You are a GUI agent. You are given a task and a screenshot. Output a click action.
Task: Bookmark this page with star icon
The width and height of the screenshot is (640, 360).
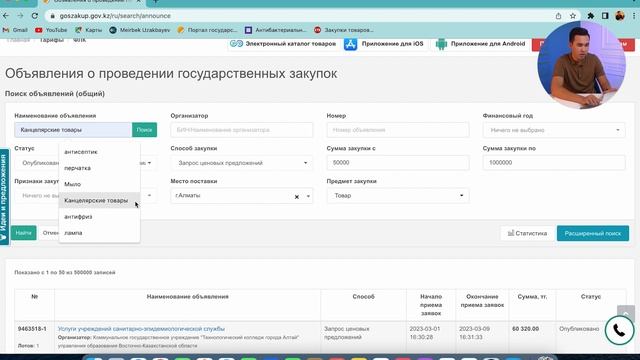[573, 16]
